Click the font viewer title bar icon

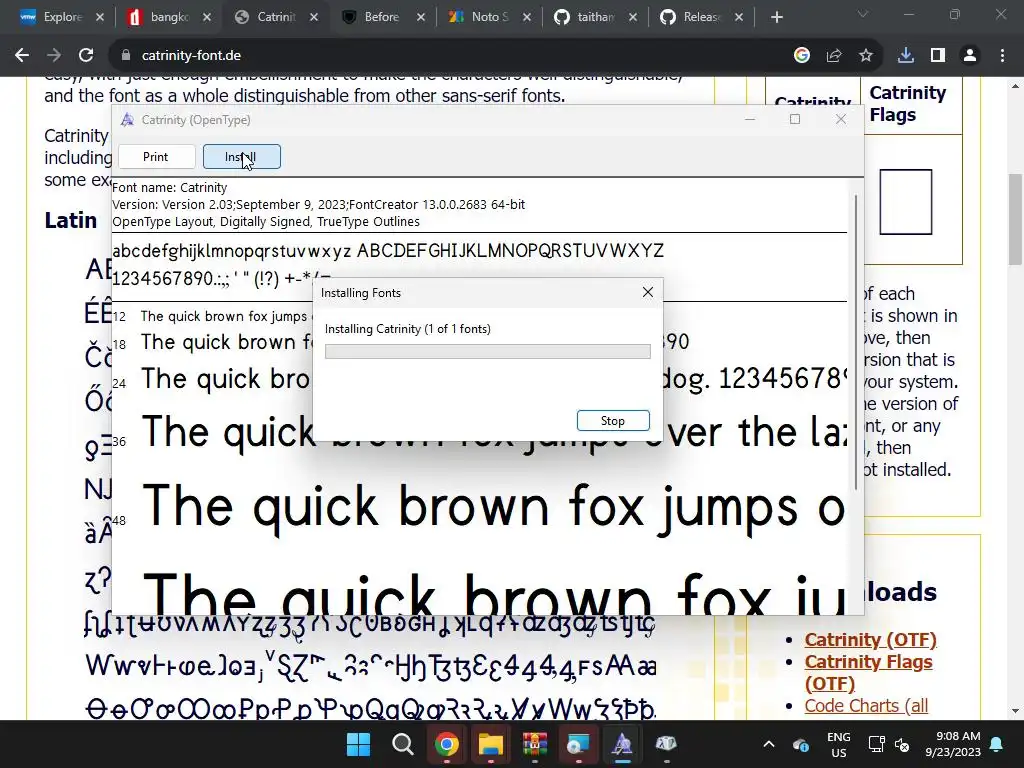click(127, 120)
